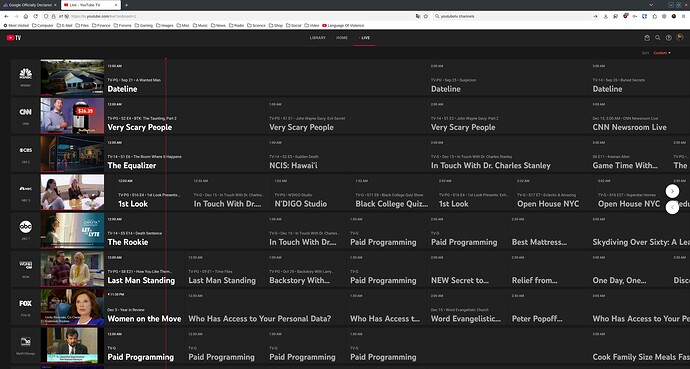
Task: Click the browser reload icon
Action: pyautogui.click(x=35, y=16)
